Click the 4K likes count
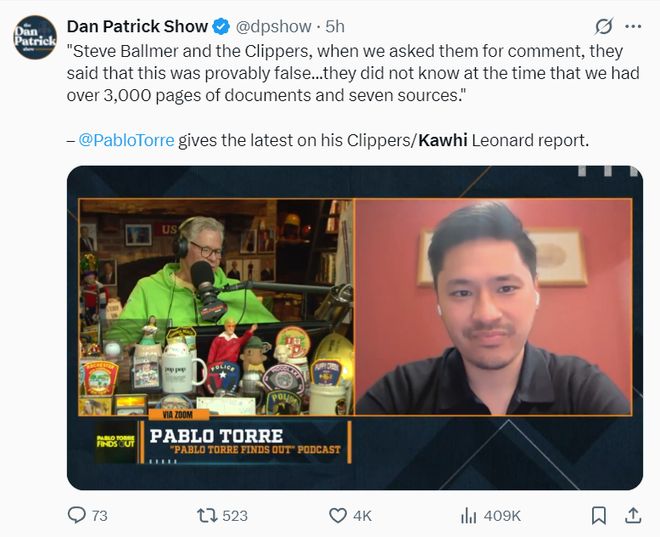 coord(362,516)
